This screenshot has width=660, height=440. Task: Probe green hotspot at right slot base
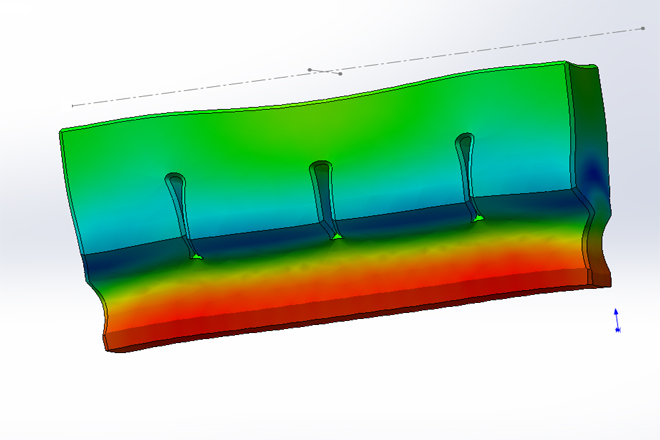(x=480, y=217)
